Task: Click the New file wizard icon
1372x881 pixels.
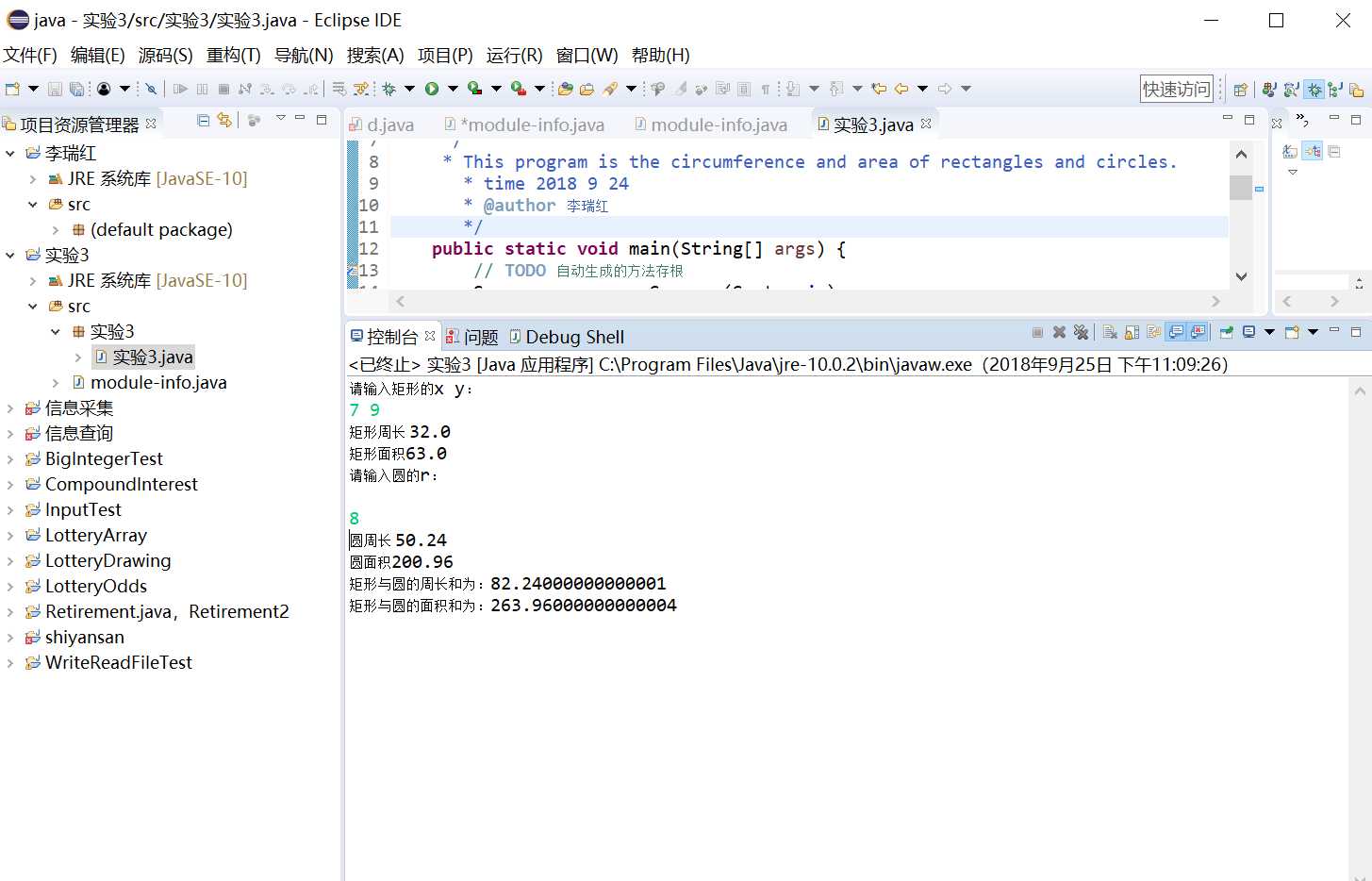Action: 12,89
